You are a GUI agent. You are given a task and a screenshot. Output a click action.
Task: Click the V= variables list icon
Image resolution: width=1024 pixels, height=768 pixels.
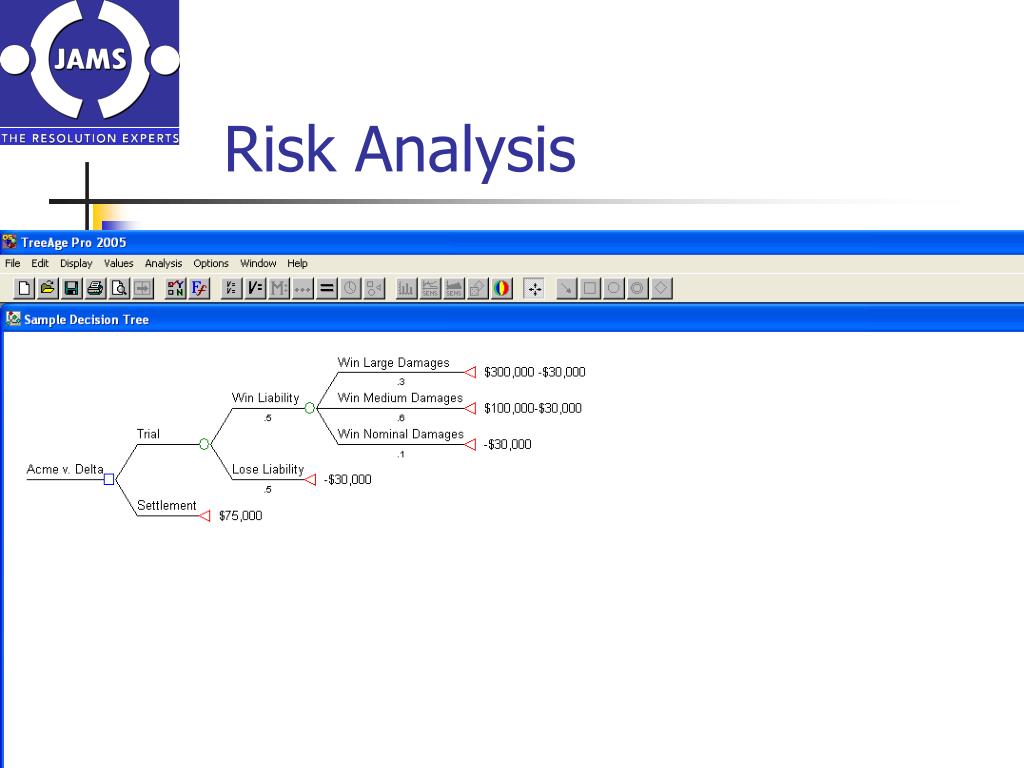[231, 288]
